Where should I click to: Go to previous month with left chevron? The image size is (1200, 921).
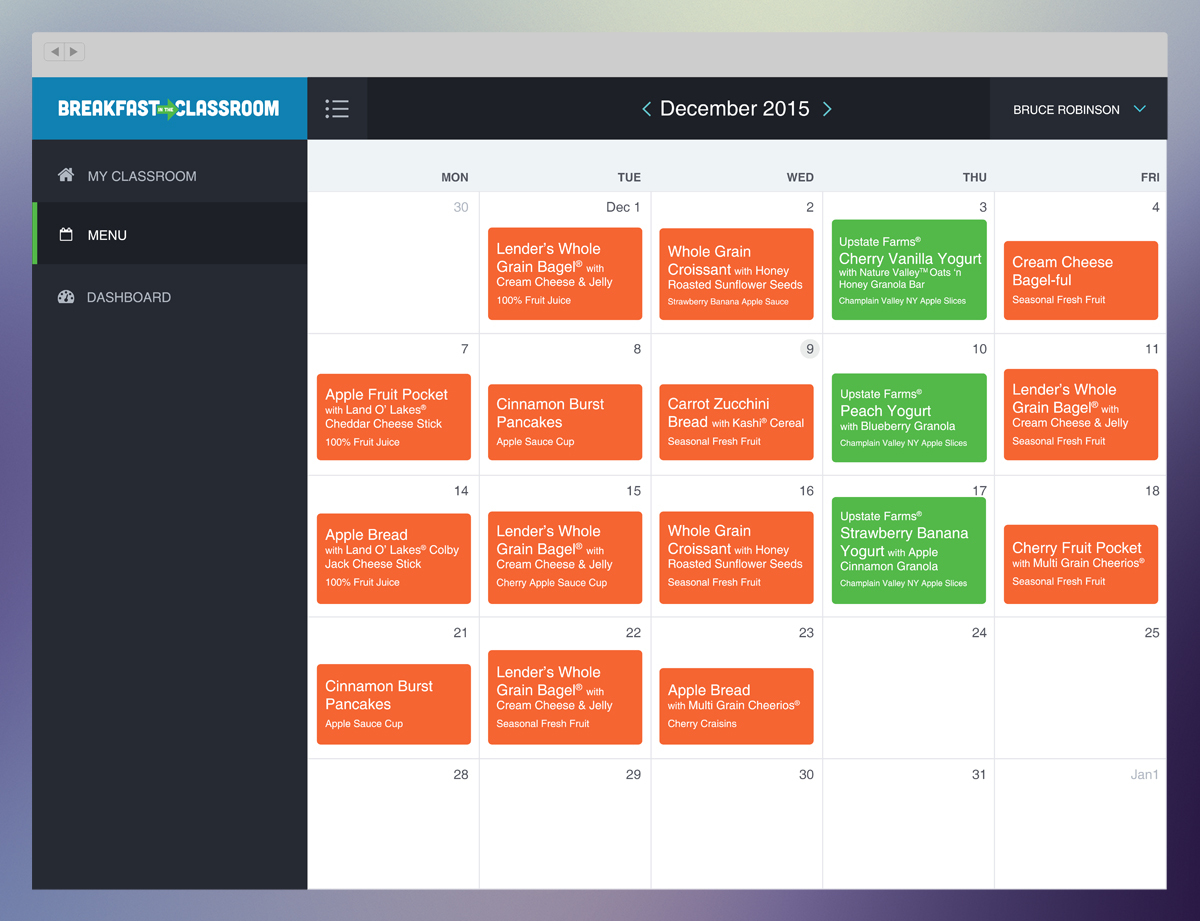tap(647, 109)
